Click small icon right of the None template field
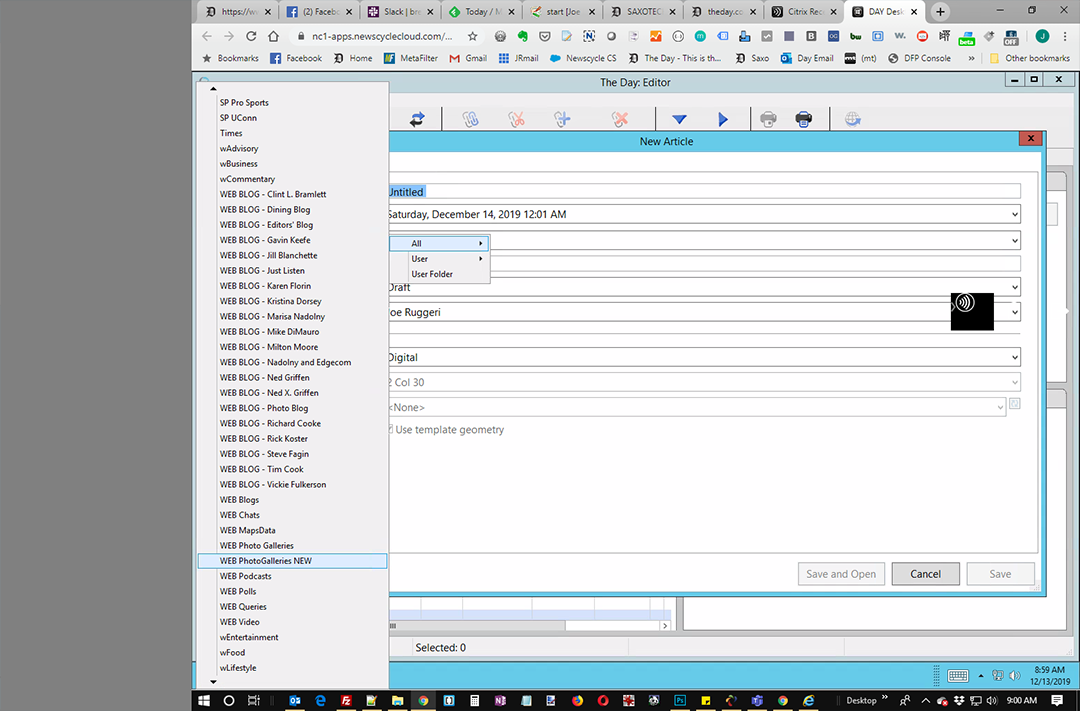This screenshot has height=711, width=1080. pos(1015,404)
